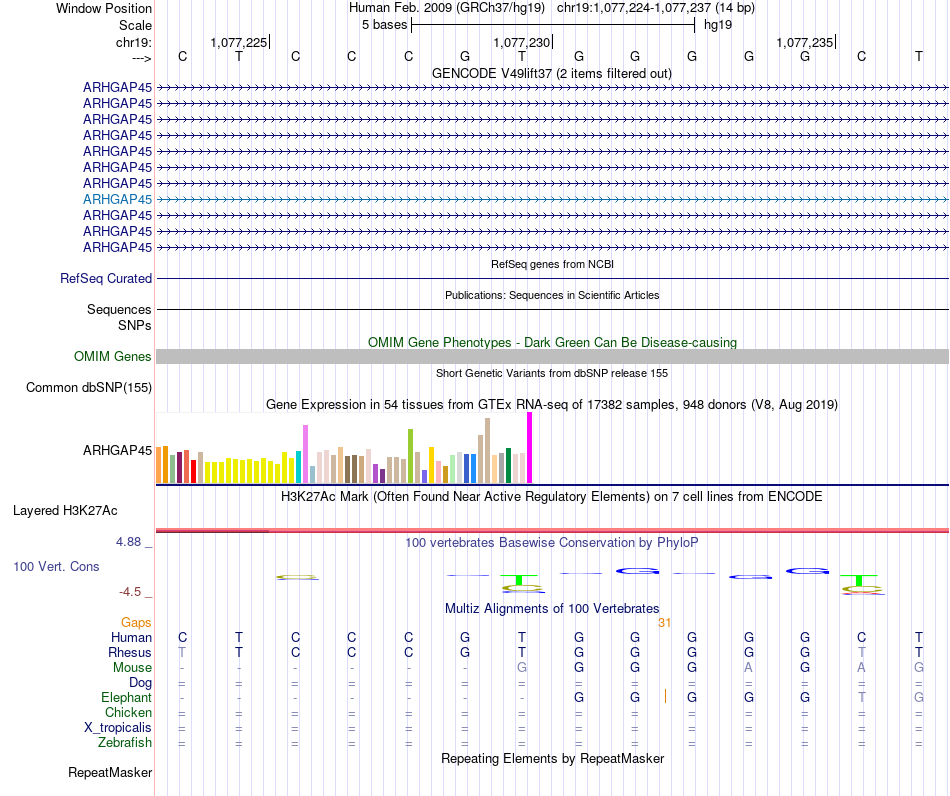
Task: Click the dbSNP release 155 track title
Action: (x=552, y=373)
